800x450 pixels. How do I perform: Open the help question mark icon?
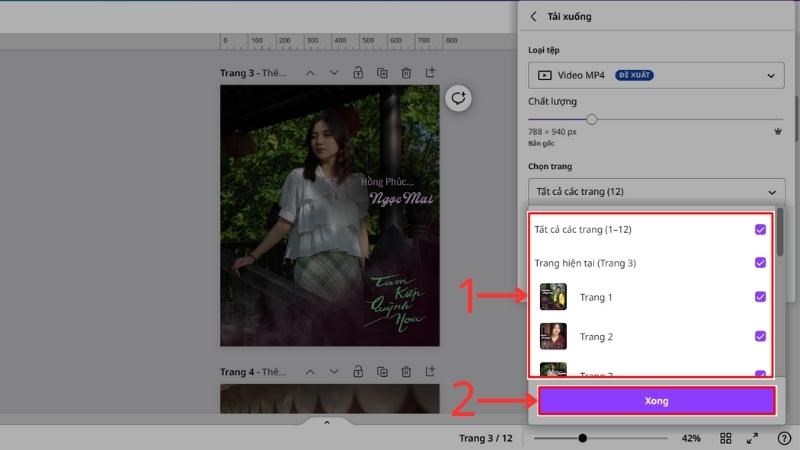pyautogui.click(x=783, y=438)
